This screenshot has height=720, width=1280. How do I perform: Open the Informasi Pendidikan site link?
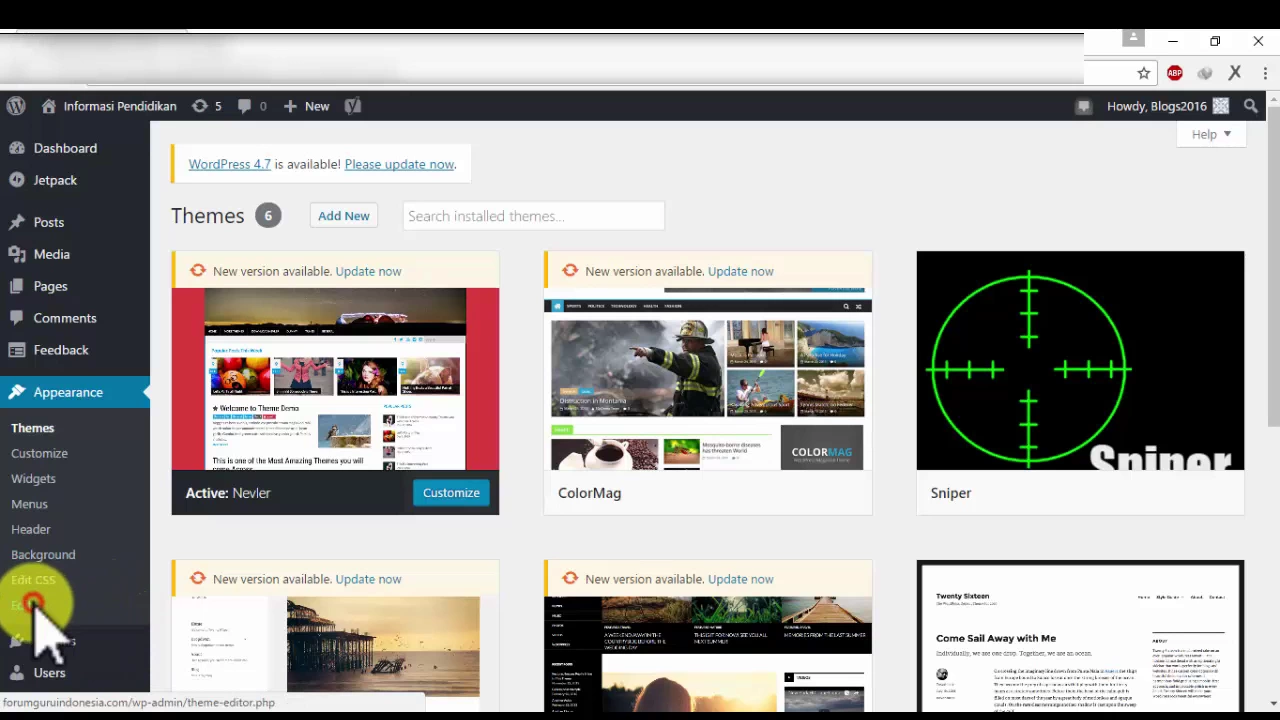click(x=109, y=106)
